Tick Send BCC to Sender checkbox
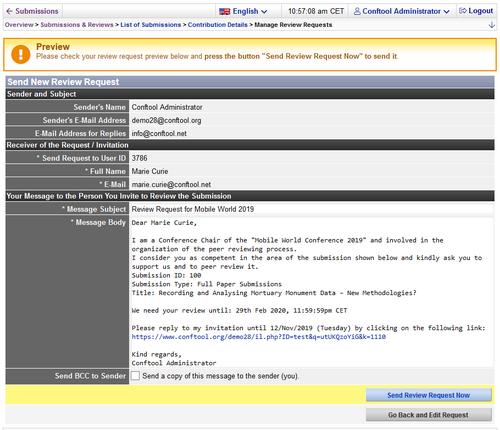Screen dimensions: 500x430 (x=135, y=376)
